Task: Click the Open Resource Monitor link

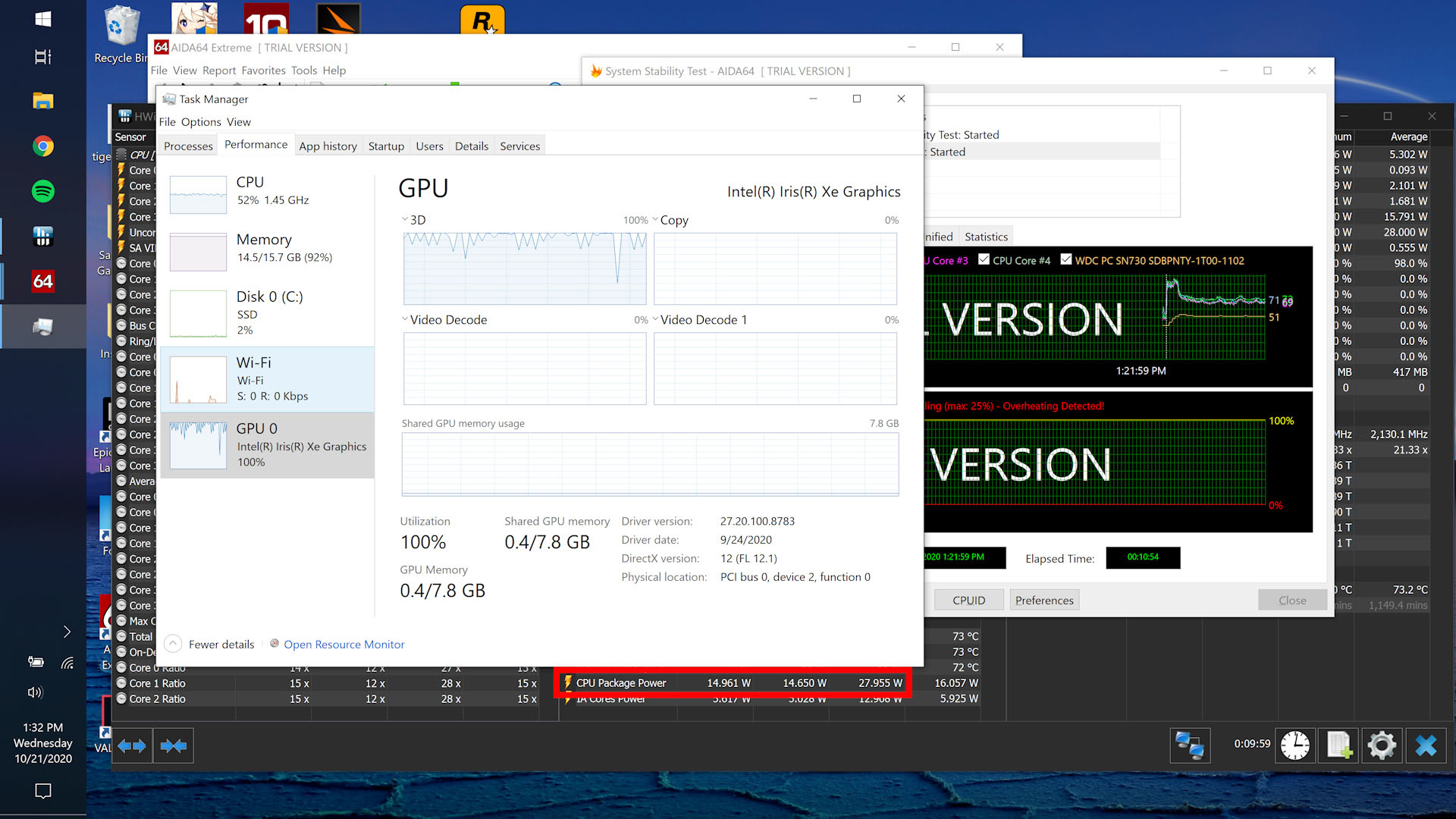Action: point(344,644)
